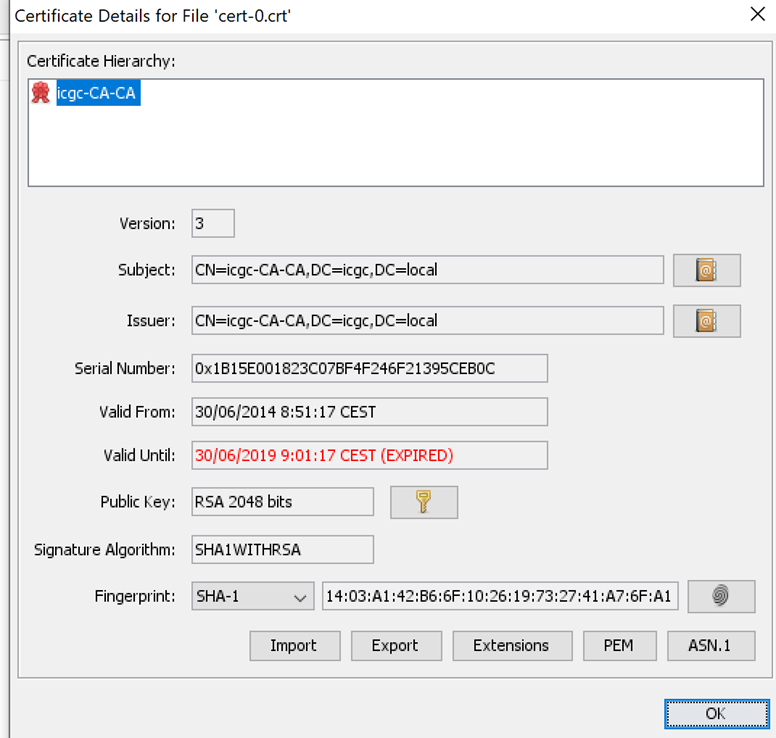Click the Subject text field
The width and height of the screenshot is (776, 738).
428,270
